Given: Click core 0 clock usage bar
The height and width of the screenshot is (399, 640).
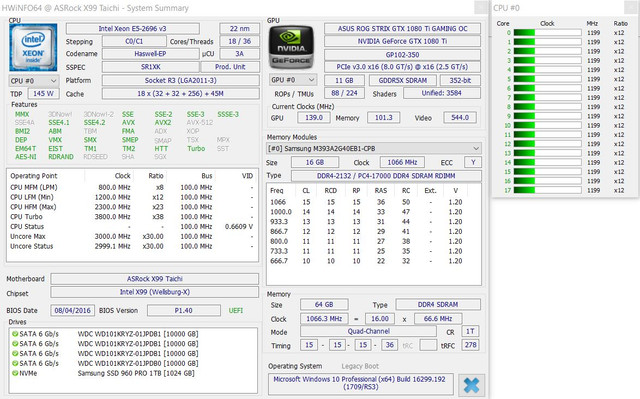Looking at the screenshot, I should tap(547, 33).
